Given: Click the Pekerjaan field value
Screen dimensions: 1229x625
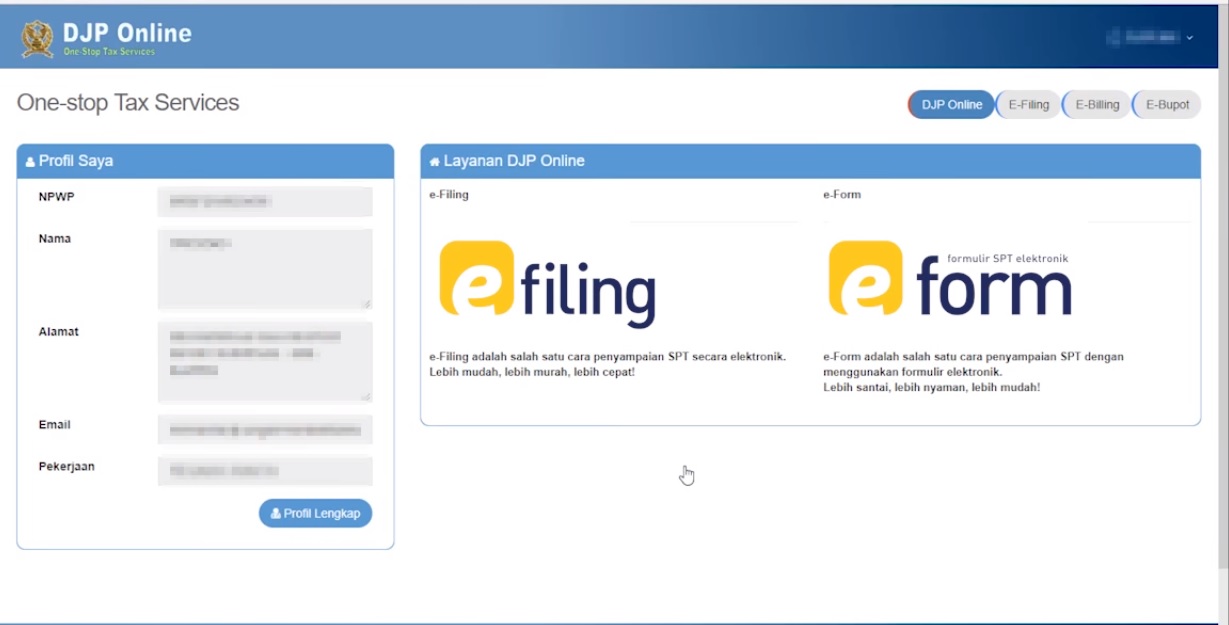Looking at the screenshot, I should point(264,470).
